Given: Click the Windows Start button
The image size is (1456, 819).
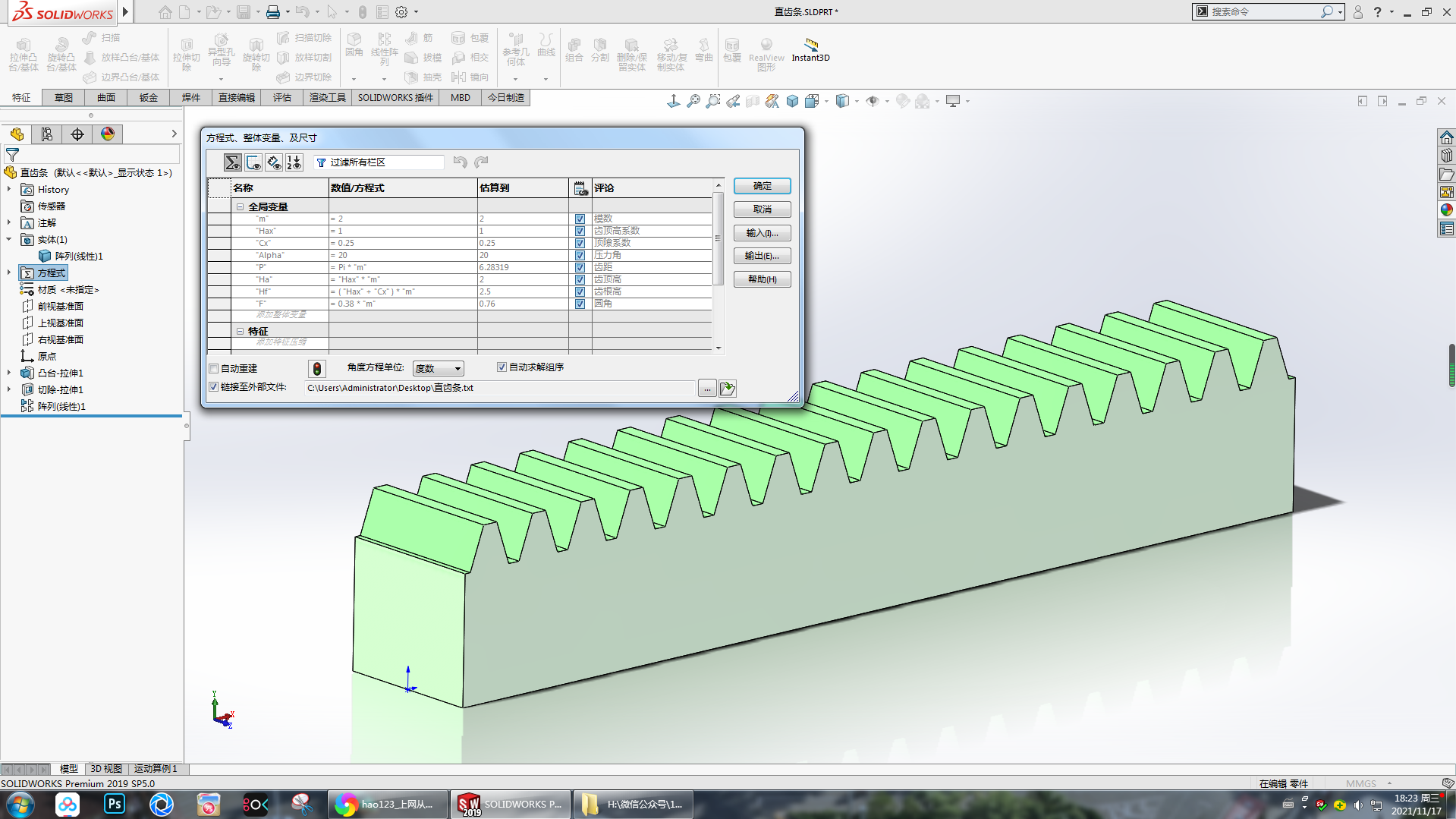Looking at the screenshot, I should (20, 804).
